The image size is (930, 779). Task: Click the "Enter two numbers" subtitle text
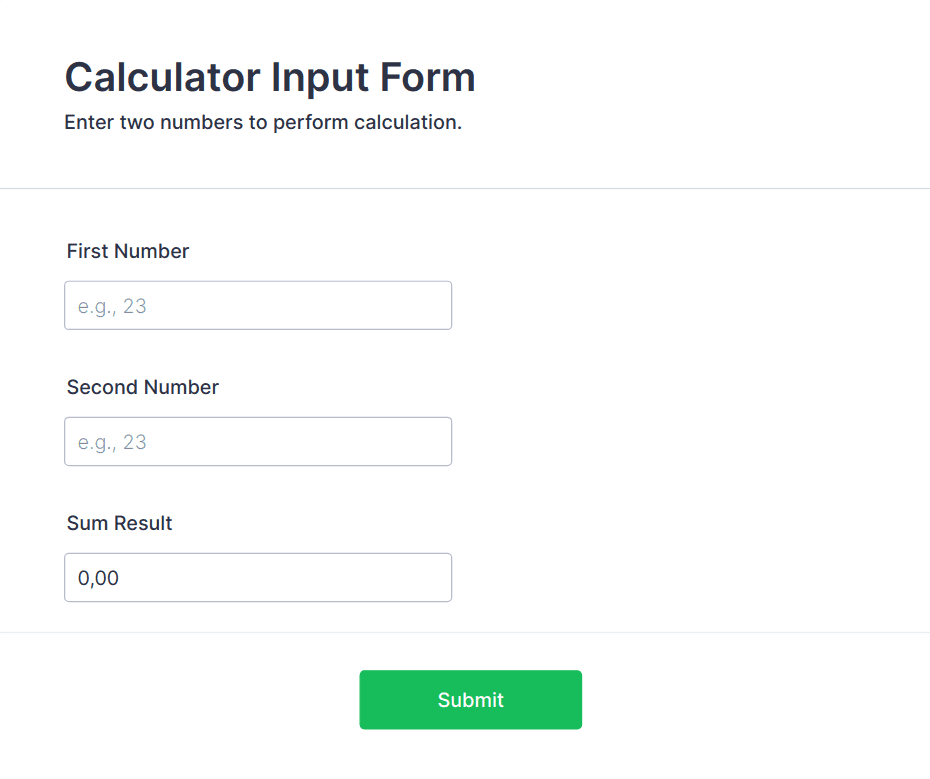[x=263, y=123]
